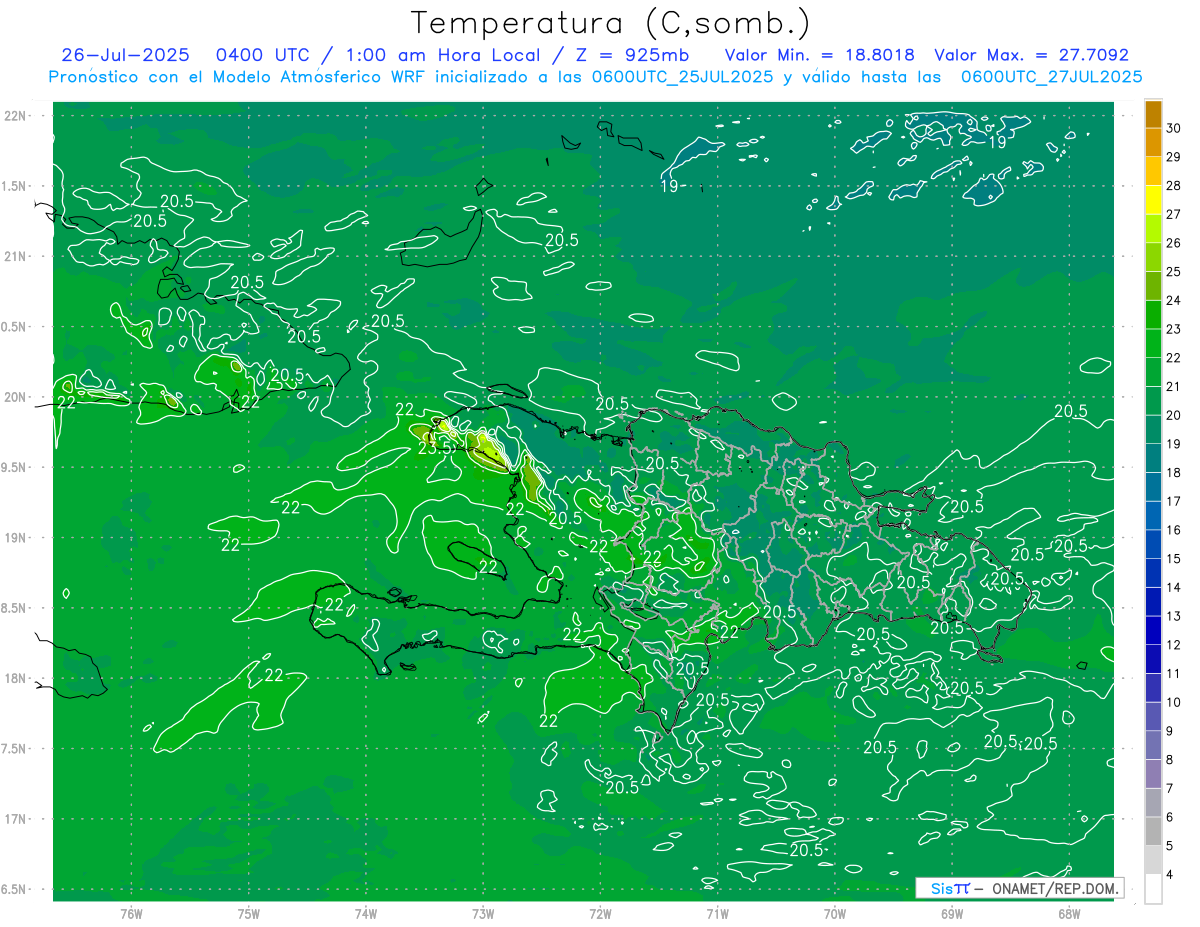Click the color scale label "21"
This screenshot has height=927, width=1200.
[1174, 387]
